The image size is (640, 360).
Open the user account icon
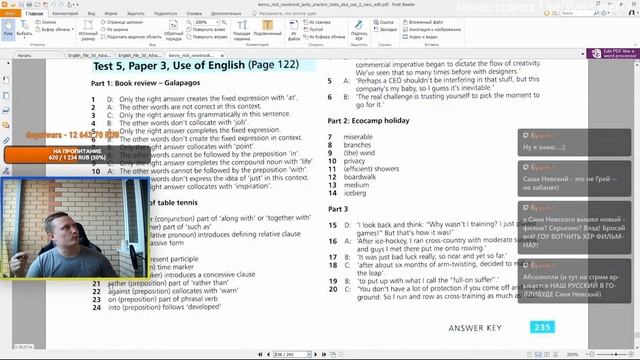(632, 13)
